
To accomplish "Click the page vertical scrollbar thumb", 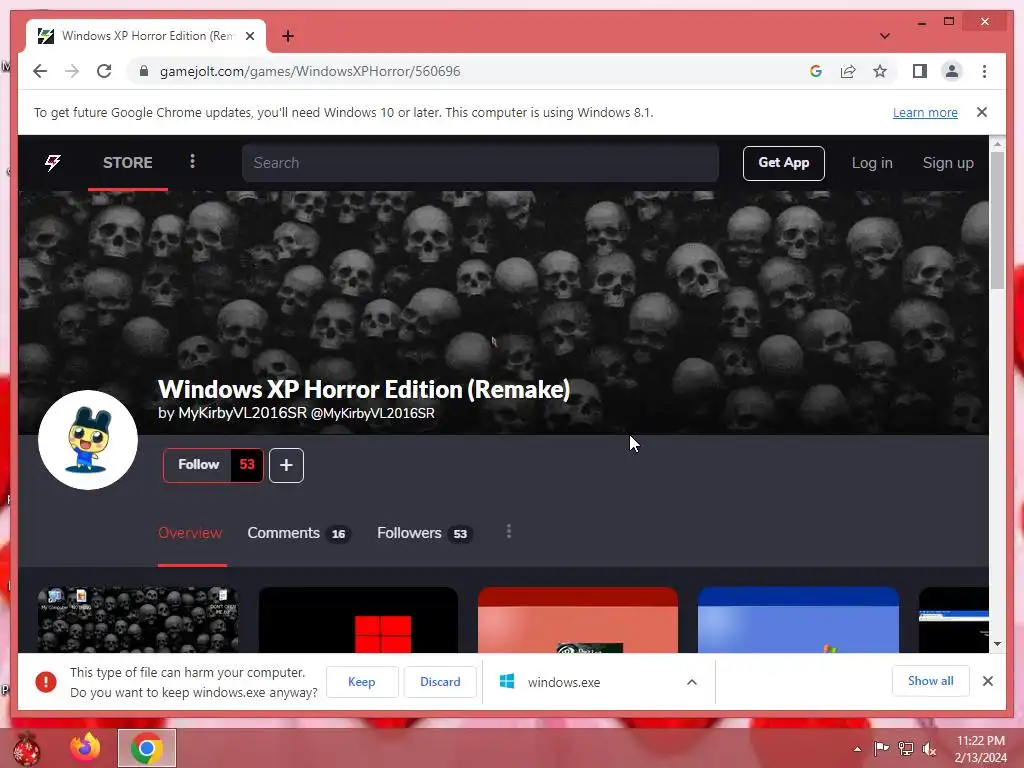I will click(x=997, y=219).
